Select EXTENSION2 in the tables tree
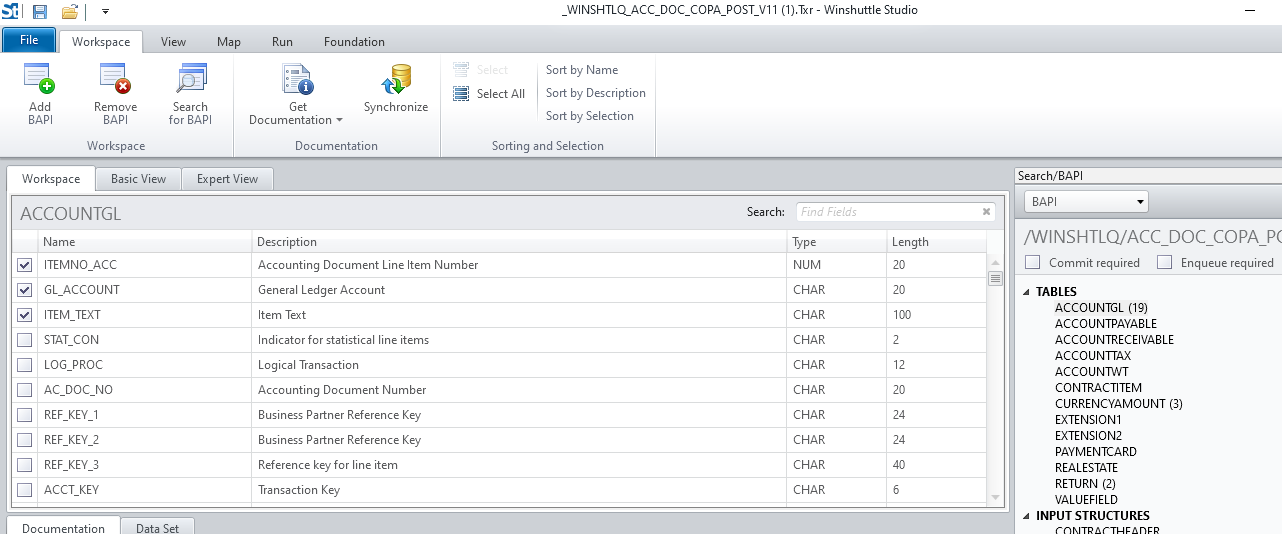1282x534 pixels. (x=1088, y=436)
